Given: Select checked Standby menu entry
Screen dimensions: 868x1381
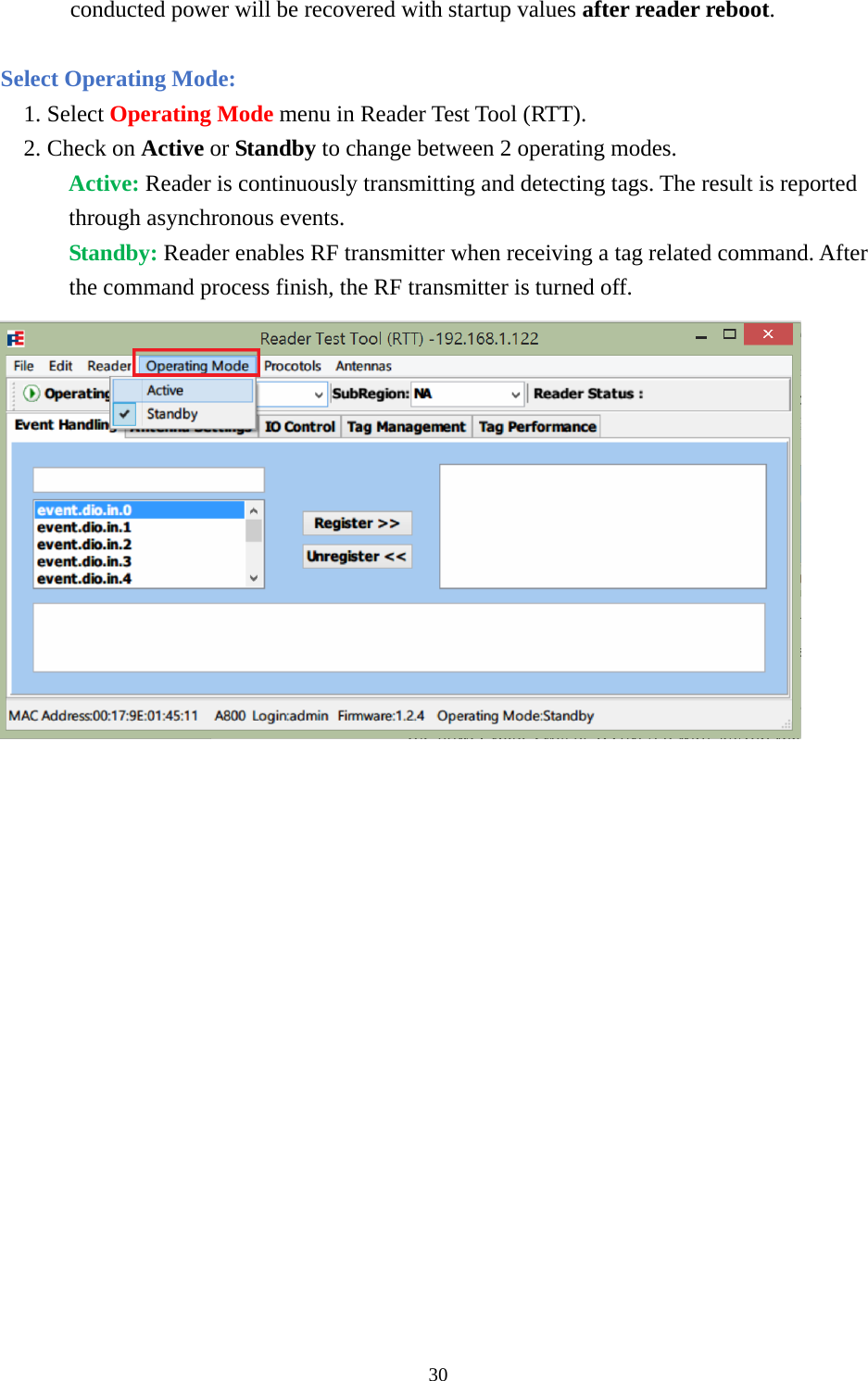Looking at the screenshot, I should tap(183, 414).
